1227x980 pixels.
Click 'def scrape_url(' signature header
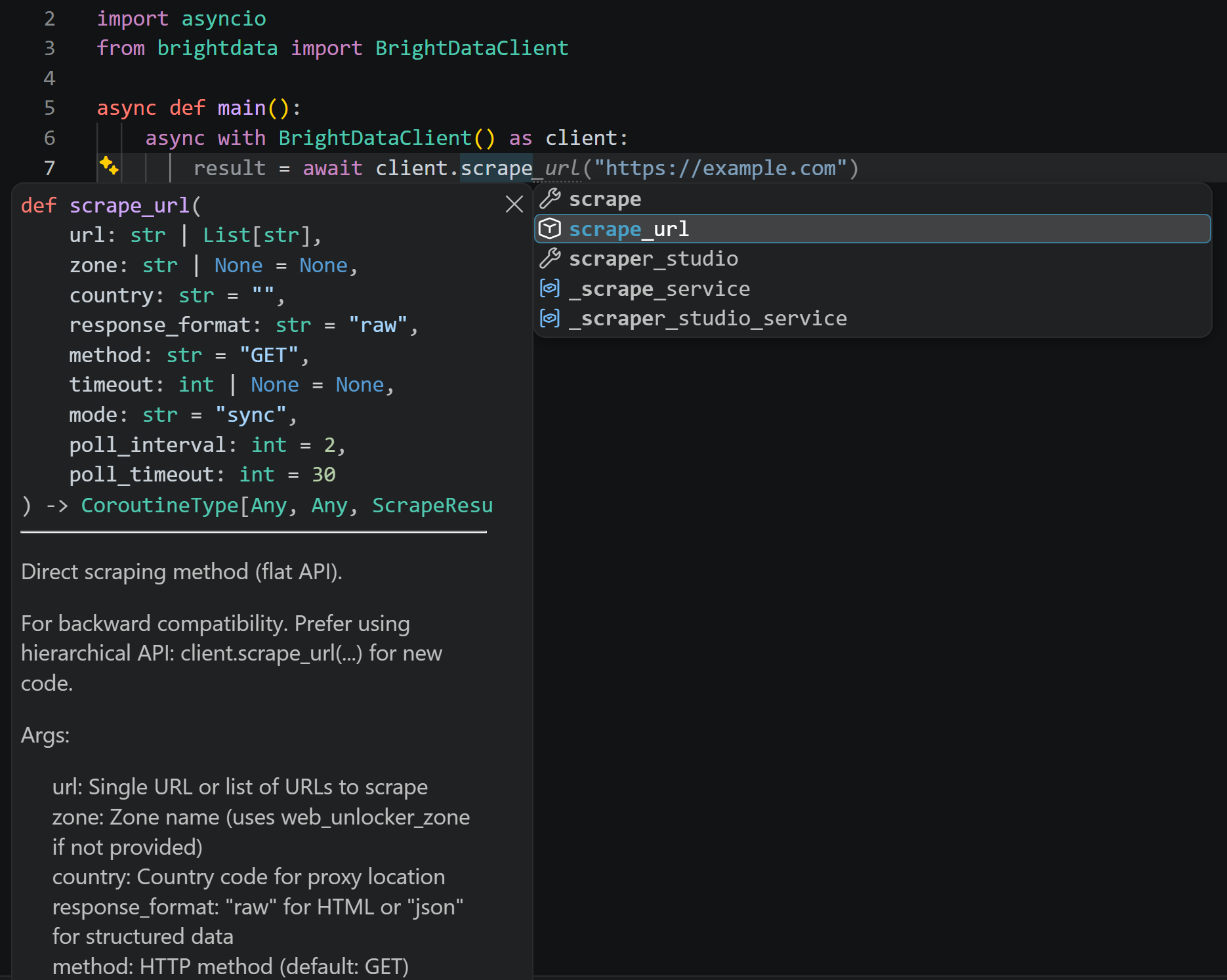point(111,205)
